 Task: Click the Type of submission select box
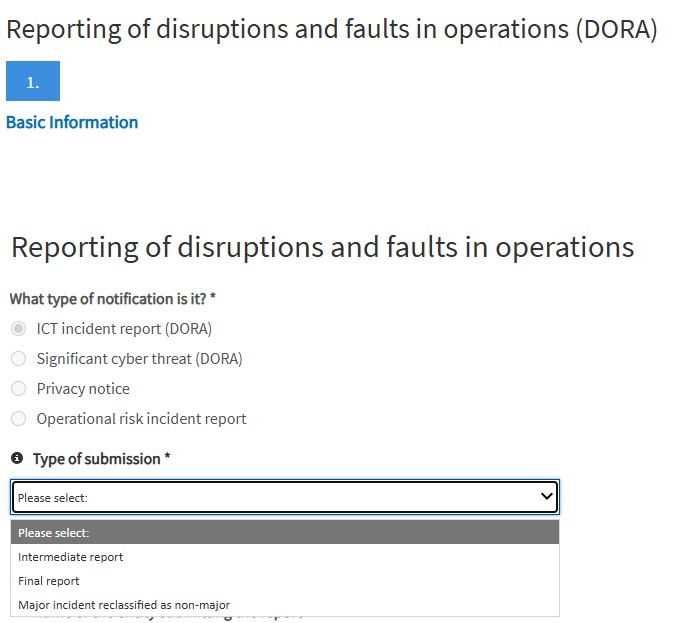pos(270,497)
